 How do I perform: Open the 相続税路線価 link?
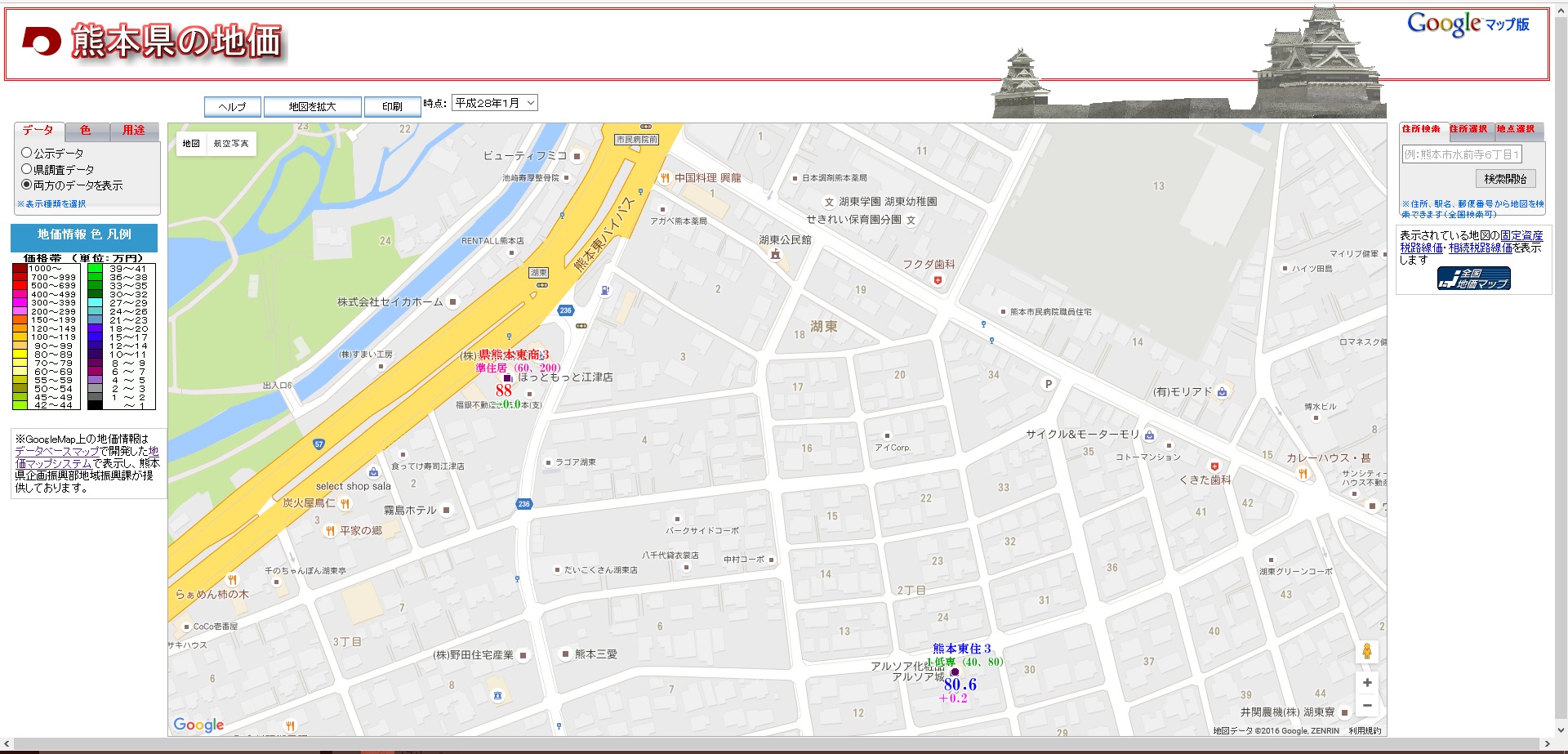pyautogui.click(x=1481, y=248)
